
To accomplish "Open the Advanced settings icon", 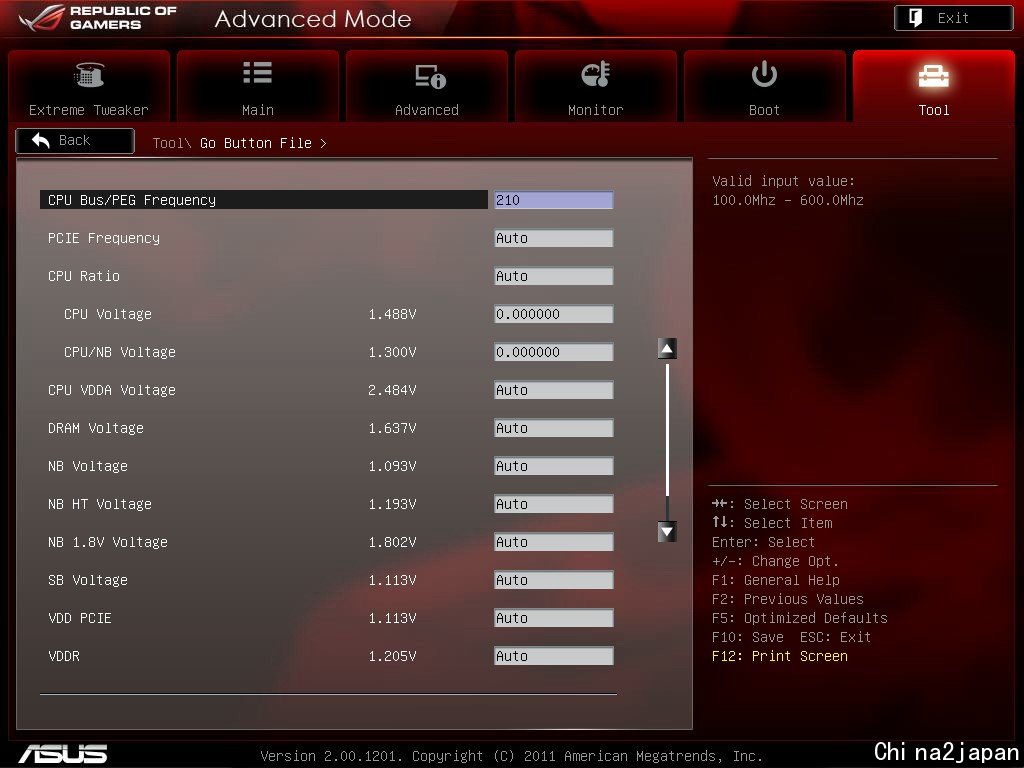I will click(430, 76).
